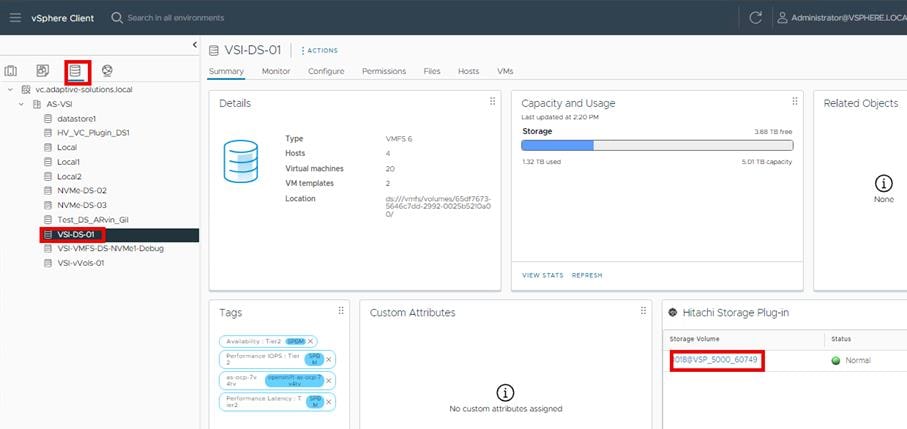The image size is (907, 429).
Task: Grab the Custom Attributes card drag handle
Action: click(x=643, y=310)
